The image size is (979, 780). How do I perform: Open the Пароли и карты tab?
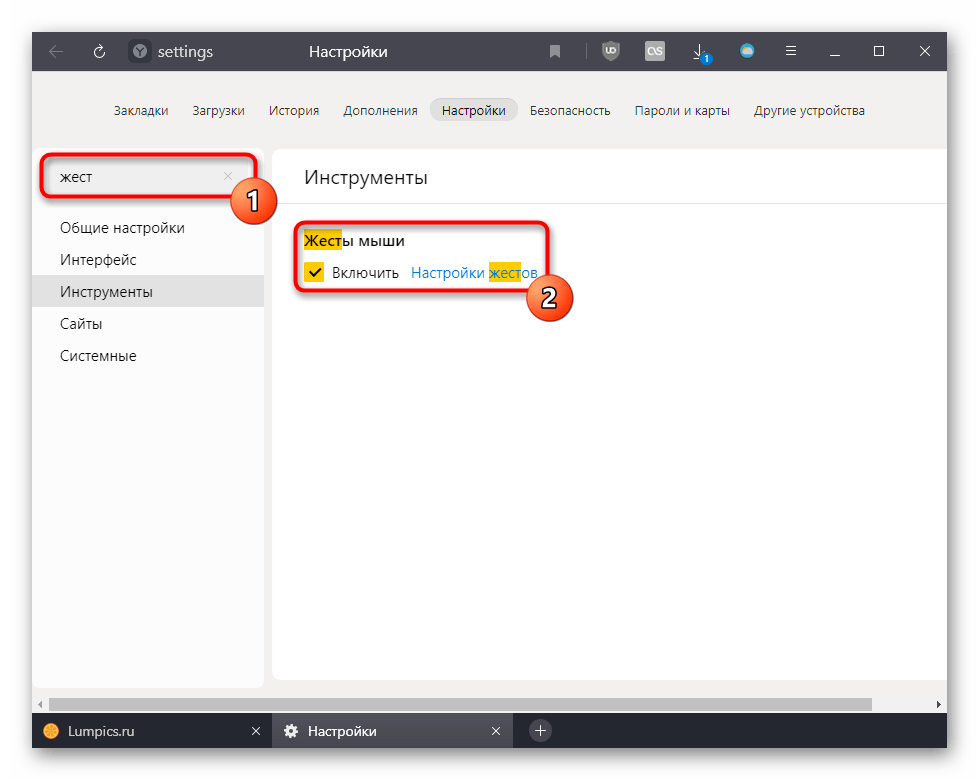tap(682, 111)
